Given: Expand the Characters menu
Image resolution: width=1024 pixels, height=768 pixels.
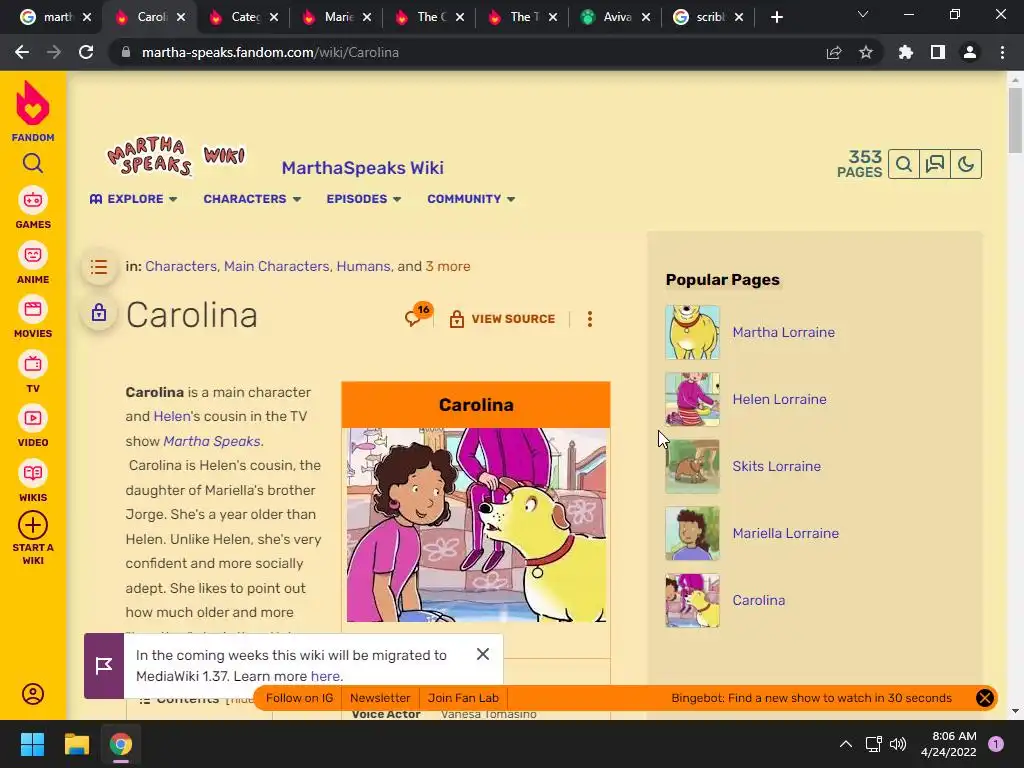Looking at the screenshot, I should tap(252, 199).
